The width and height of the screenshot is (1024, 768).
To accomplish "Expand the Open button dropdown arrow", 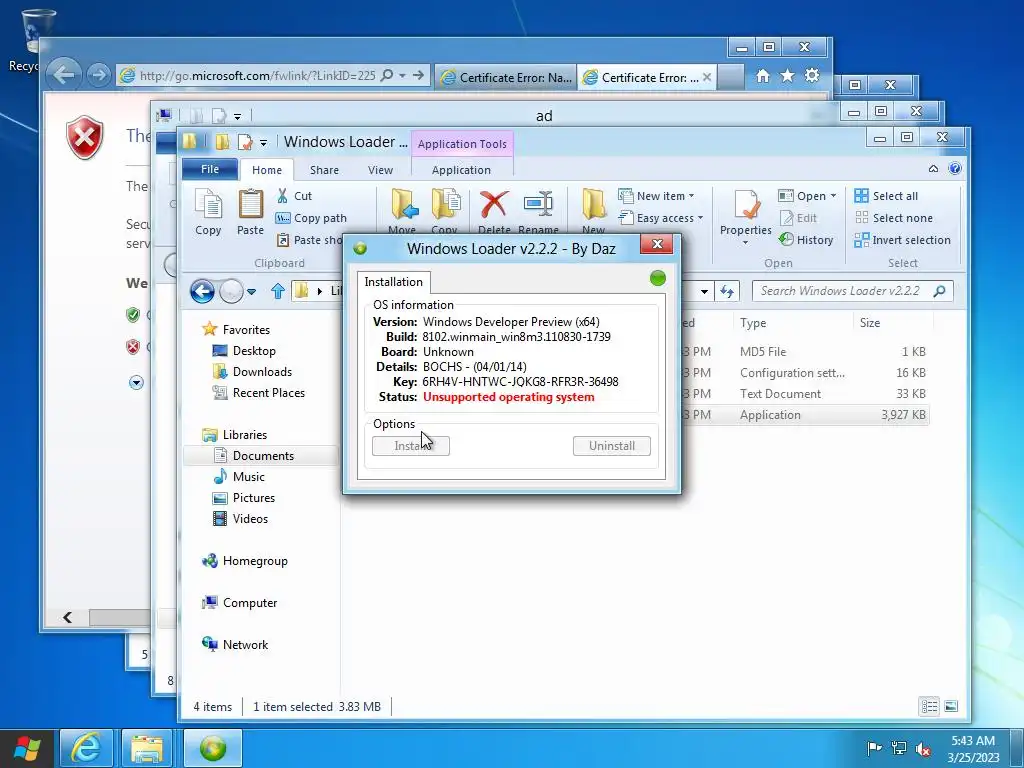I will pos(833,196).
